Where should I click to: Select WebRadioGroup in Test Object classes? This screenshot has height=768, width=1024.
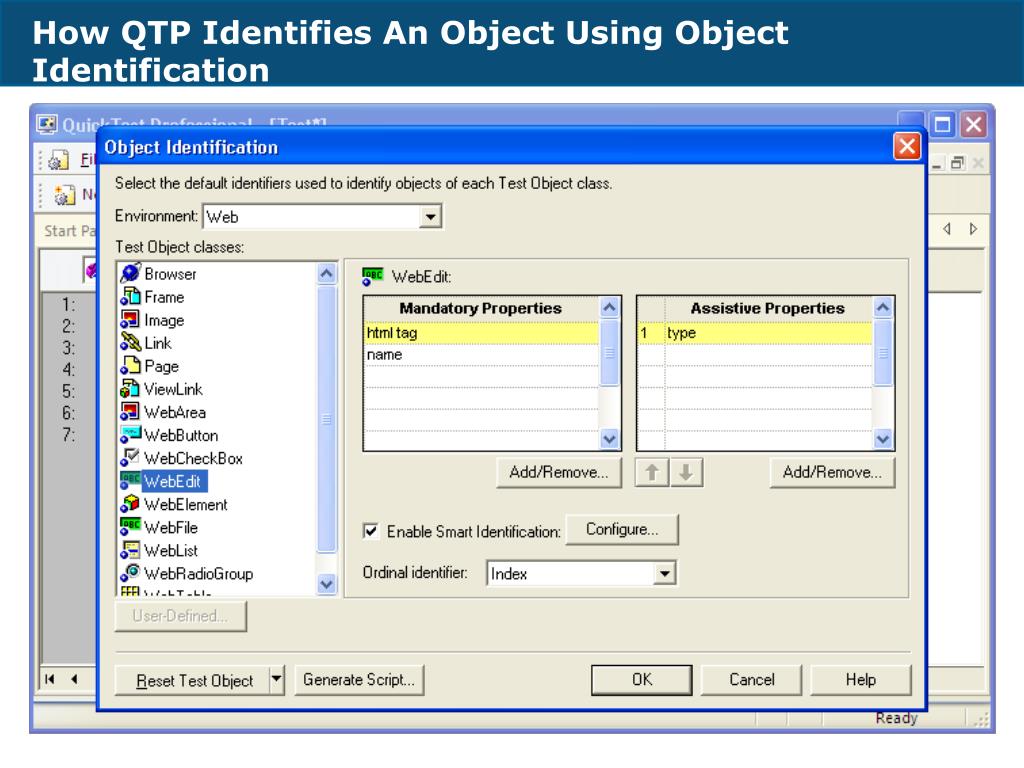(199, 573)
